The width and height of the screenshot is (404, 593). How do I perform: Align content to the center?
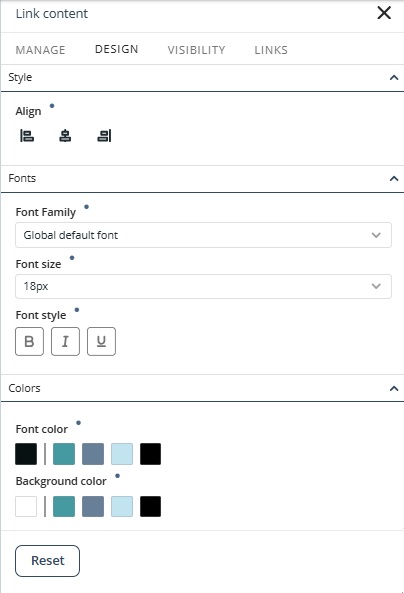[65, 135]
